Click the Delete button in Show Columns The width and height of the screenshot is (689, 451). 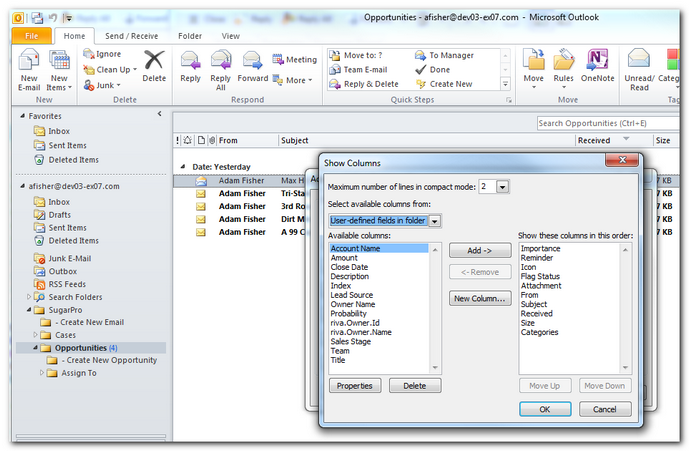pos(415,386)
